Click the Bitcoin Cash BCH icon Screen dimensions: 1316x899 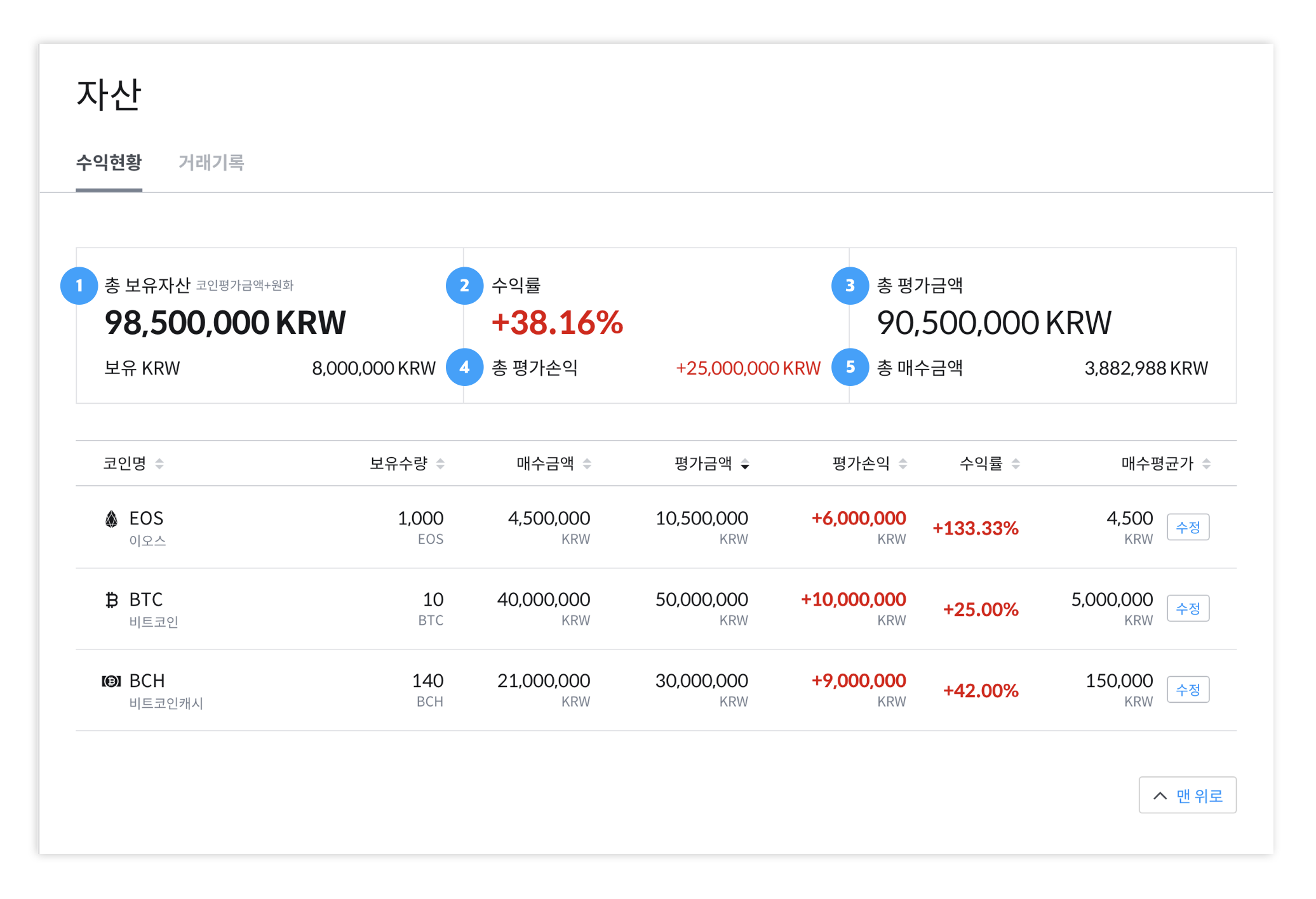coord(111,681)
